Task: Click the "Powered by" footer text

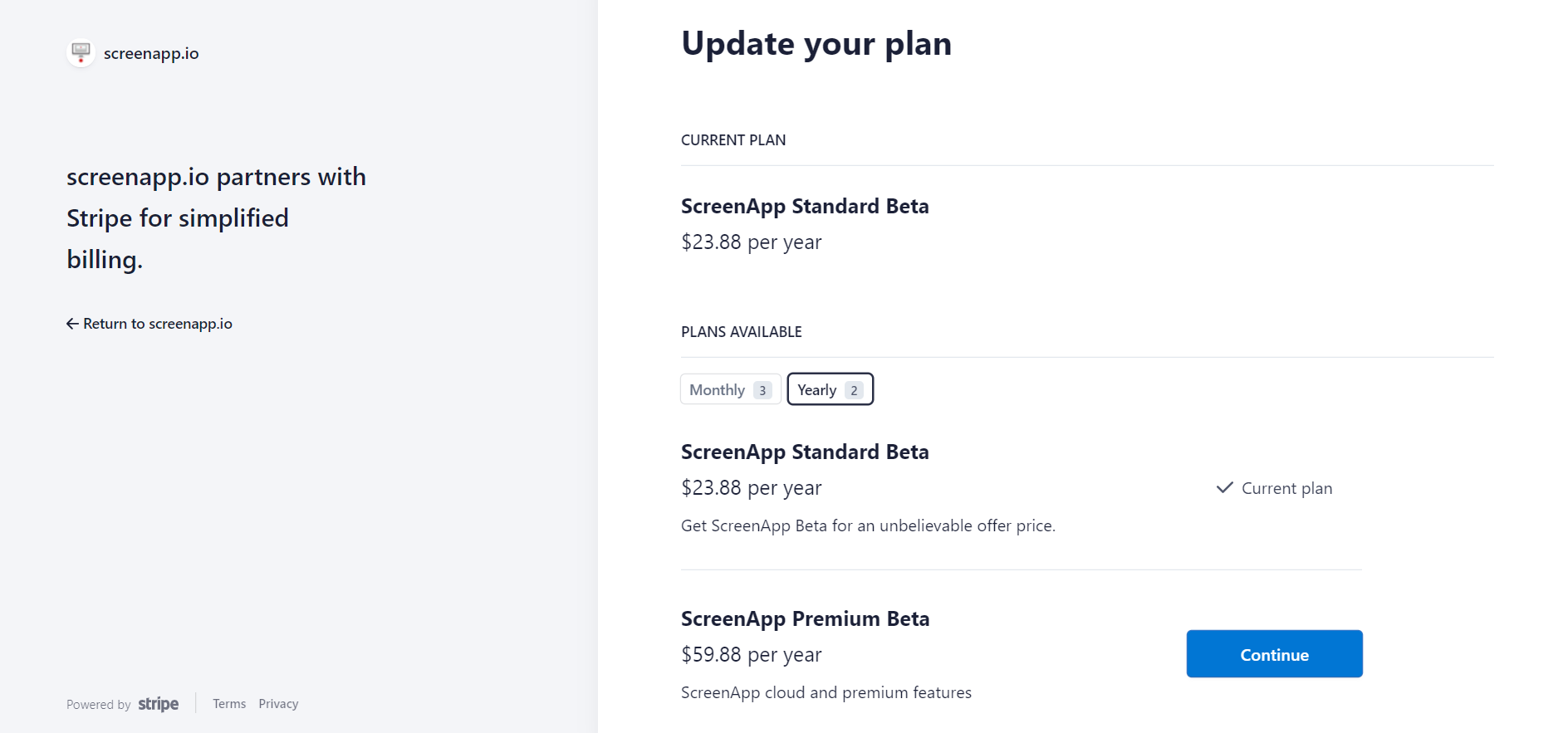Action: pos(99,705)
